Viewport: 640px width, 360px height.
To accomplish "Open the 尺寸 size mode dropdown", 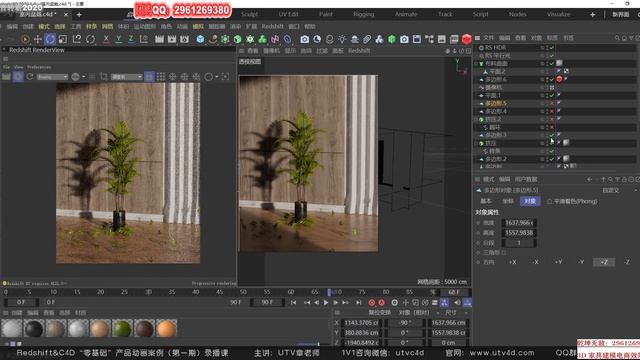I will pyautogui.click(x=456, y=313).
